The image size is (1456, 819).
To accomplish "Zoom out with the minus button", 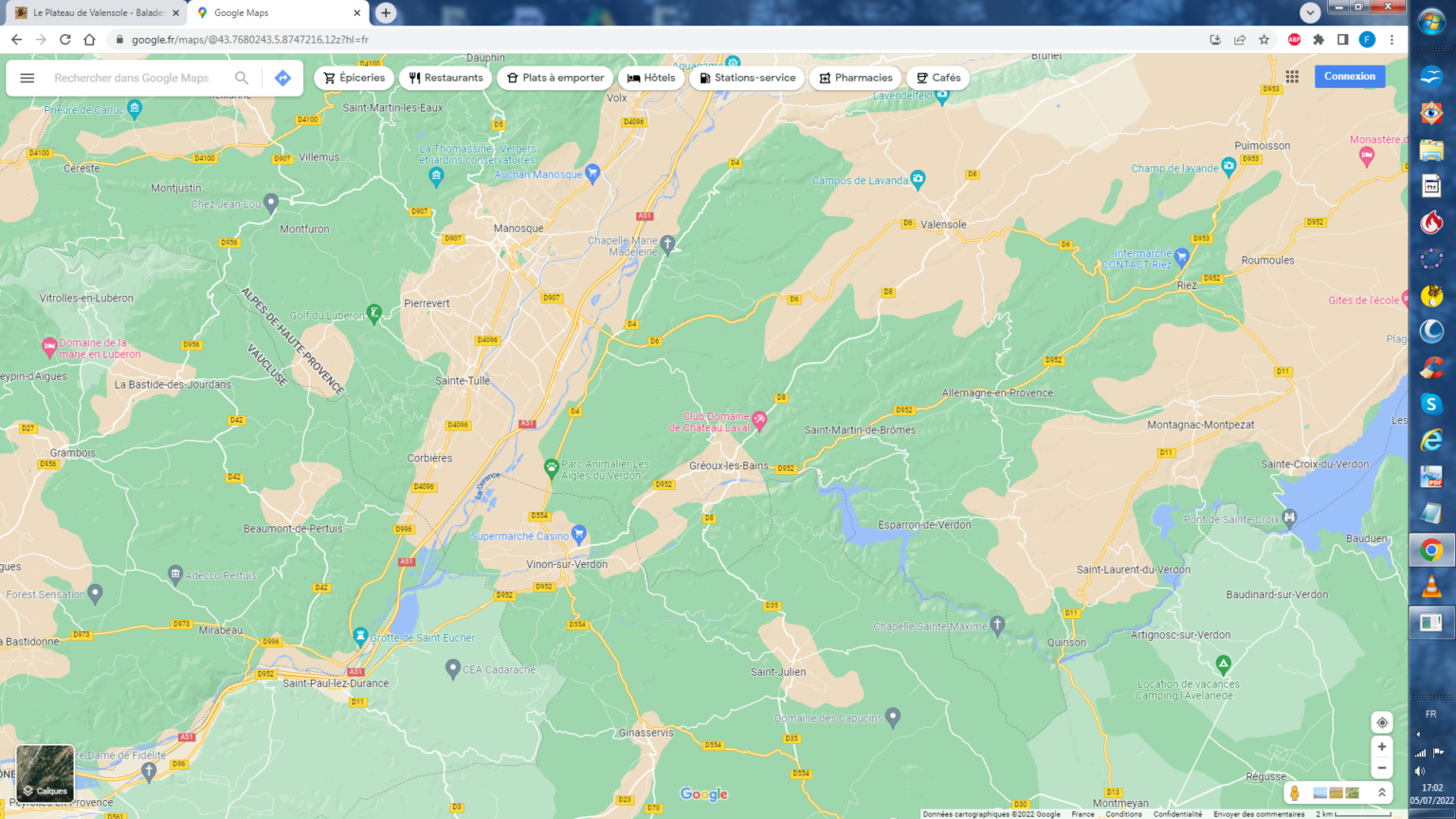I will pos(1382,768).
